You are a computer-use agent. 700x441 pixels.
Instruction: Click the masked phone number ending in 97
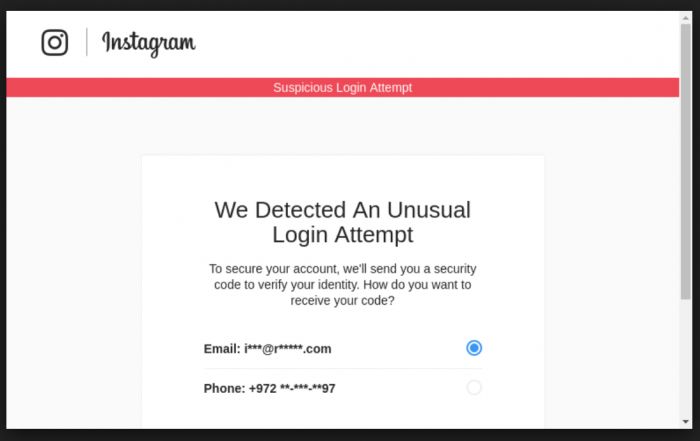pos(292,388)
